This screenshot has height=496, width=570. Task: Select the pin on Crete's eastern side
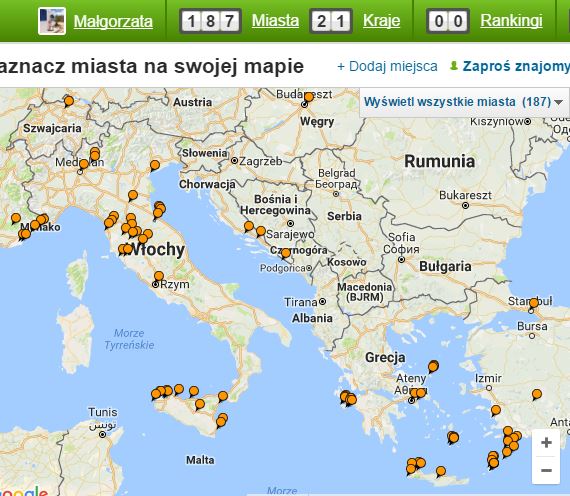[441, 472]
